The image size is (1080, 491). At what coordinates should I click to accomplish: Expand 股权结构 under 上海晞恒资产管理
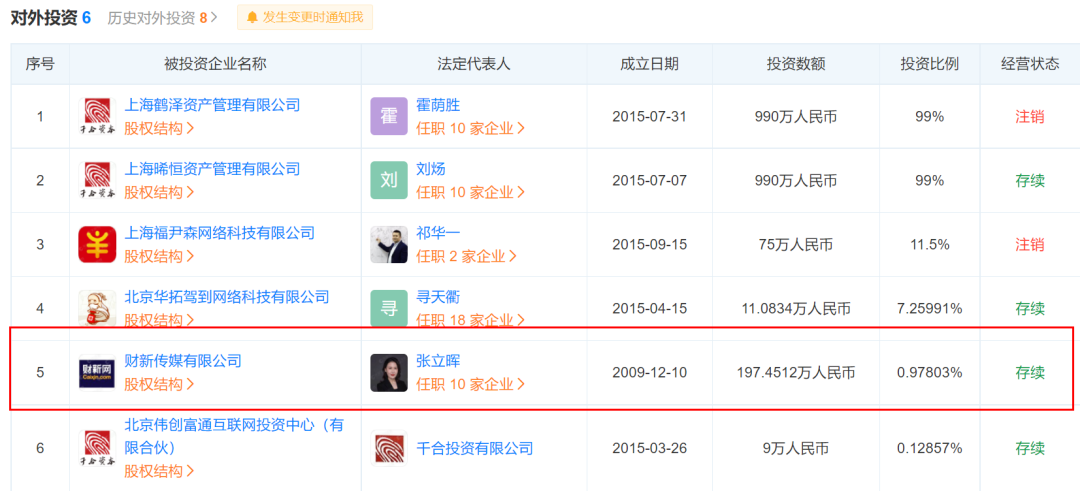click(159, 192)
